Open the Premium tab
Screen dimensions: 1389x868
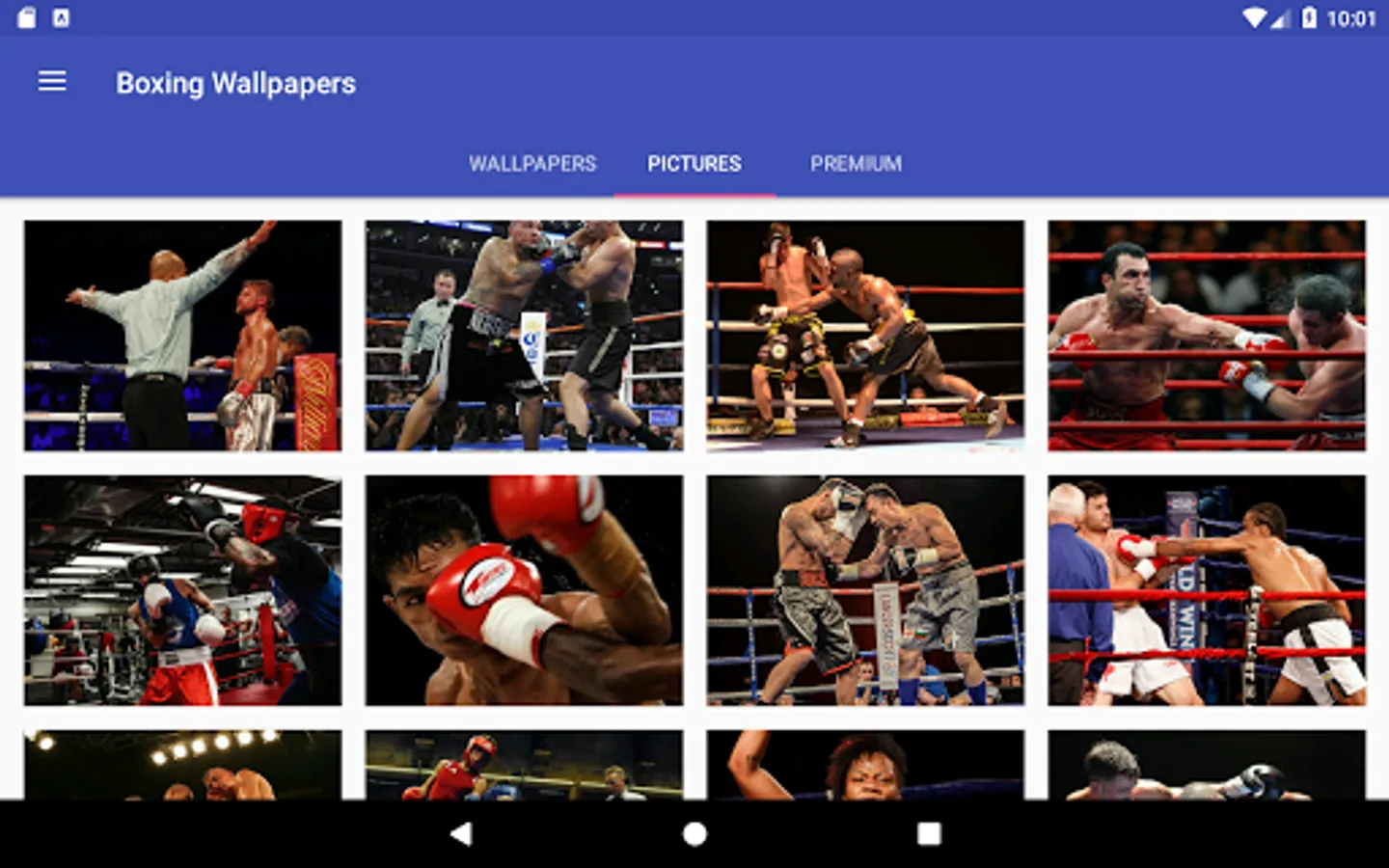pos(856,164)
